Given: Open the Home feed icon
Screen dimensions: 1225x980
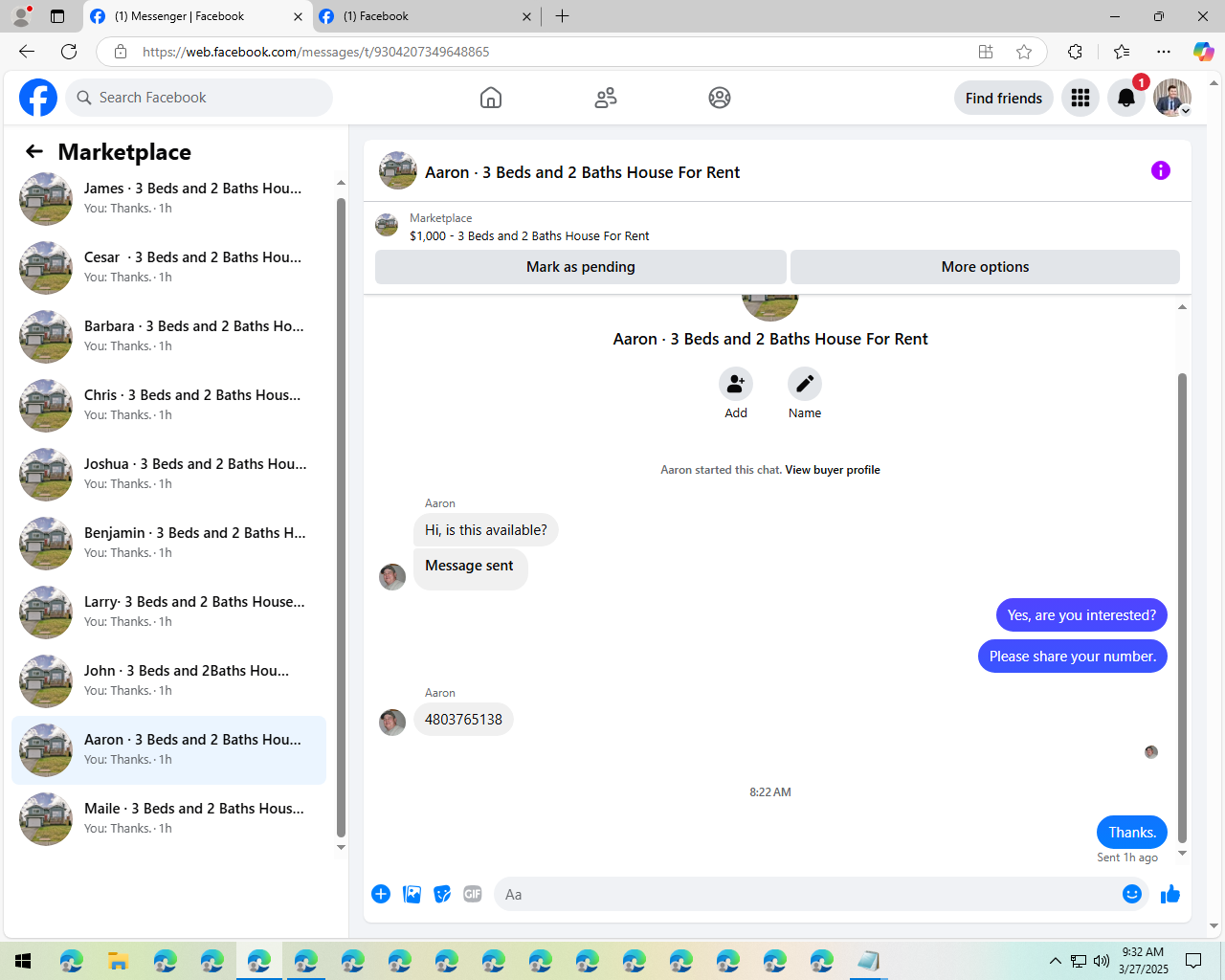Looking at the screenshot, I should pyautogui.click(x=491, y=98).
